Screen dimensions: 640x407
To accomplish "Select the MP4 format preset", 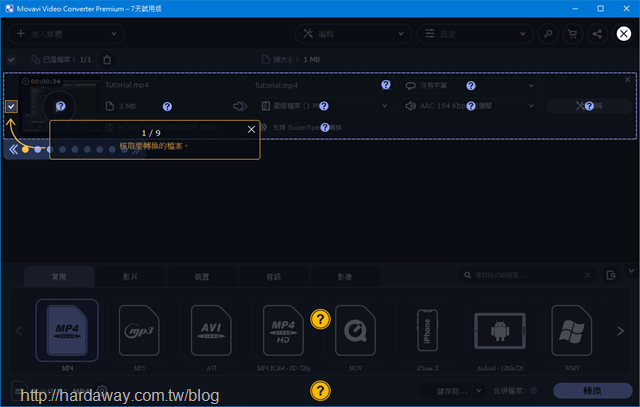I will [67, 330].
